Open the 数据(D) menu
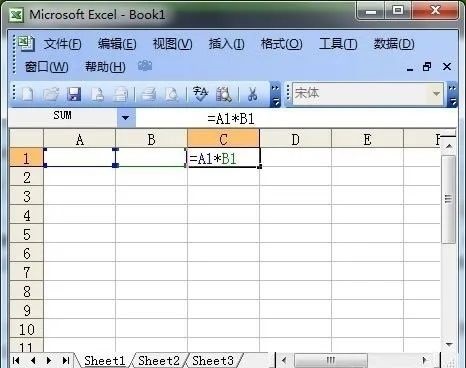 tap(394, 44)
